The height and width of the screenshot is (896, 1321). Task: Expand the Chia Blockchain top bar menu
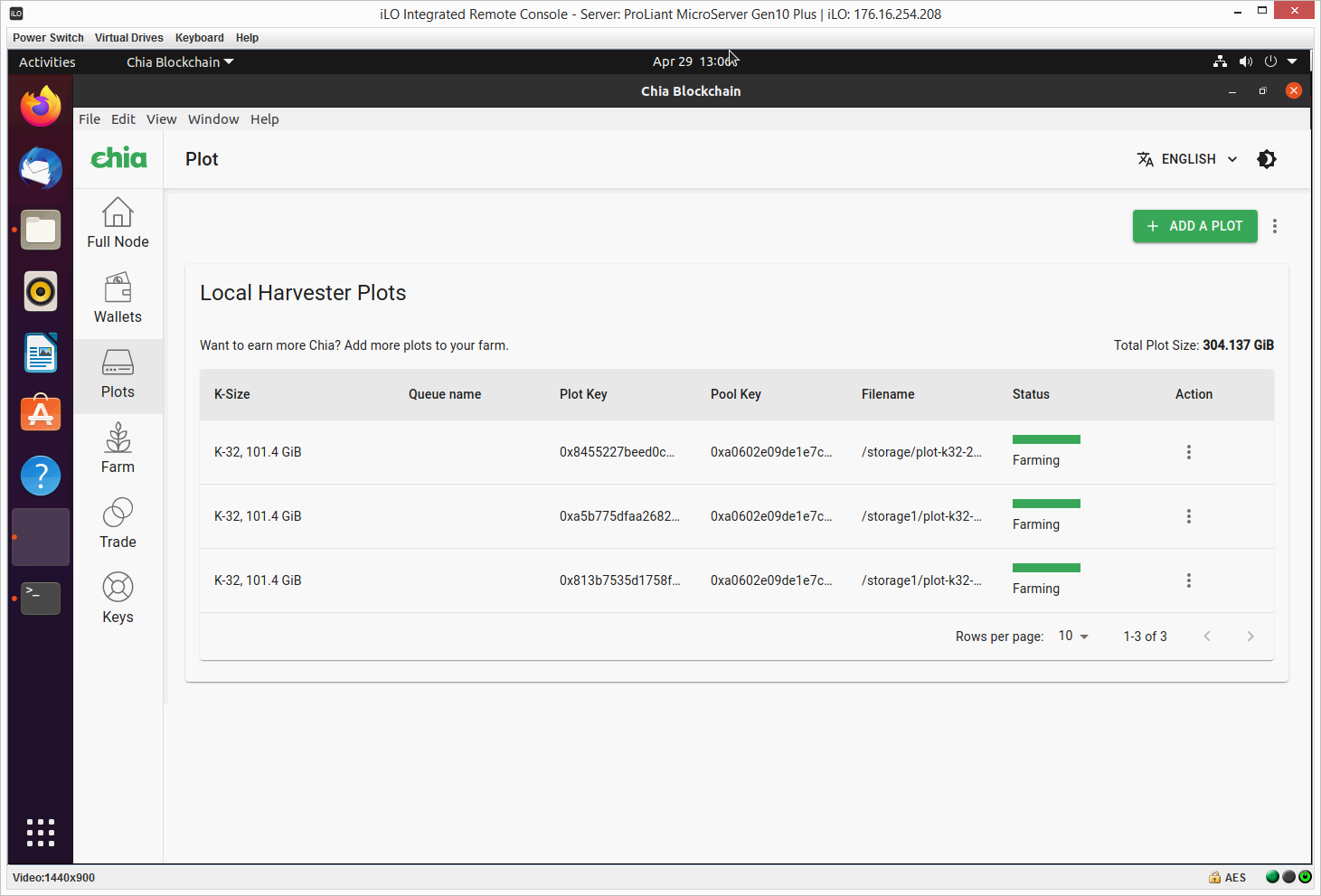pos(179,61)
